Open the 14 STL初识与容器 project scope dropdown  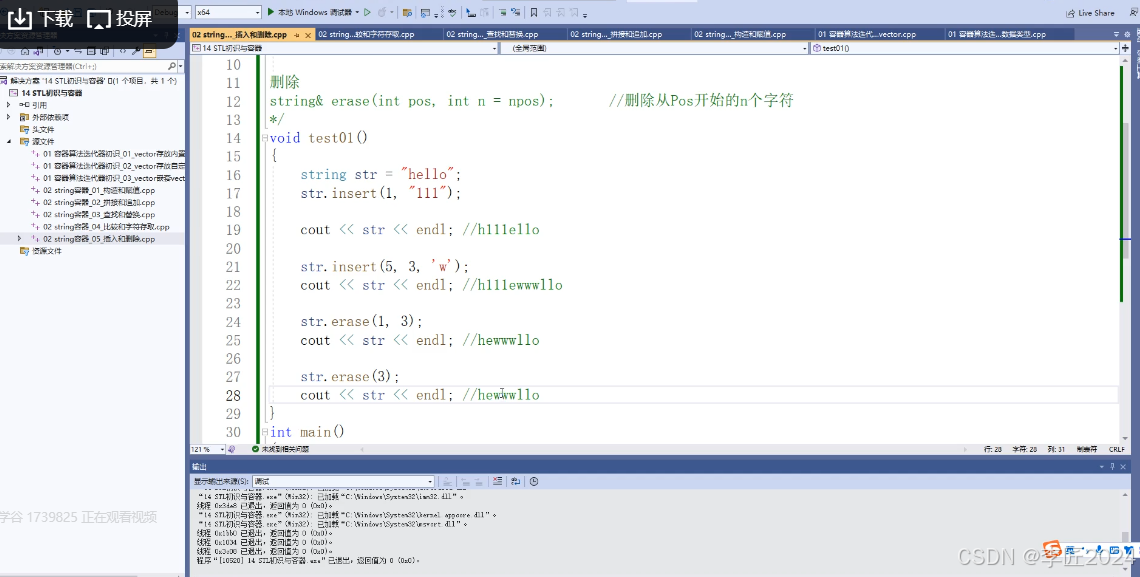tap(344, 48)
